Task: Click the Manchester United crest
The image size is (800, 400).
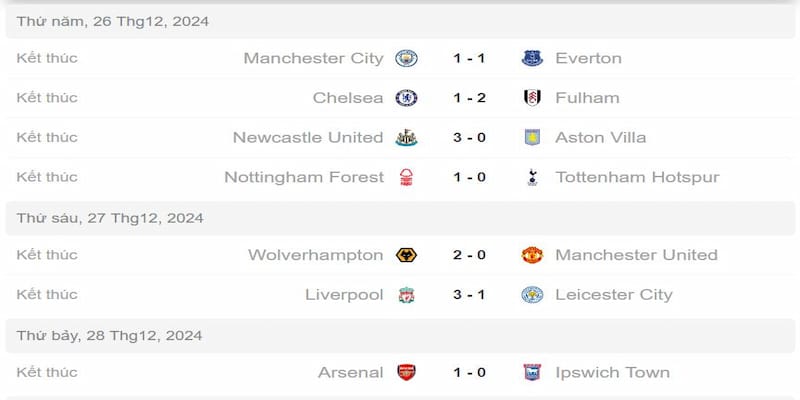Action: click(x=532, y=255)
